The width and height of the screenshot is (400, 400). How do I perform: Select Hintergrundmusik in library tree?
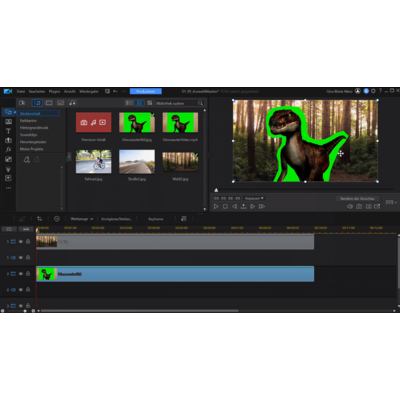pyautogui.click(x=34, y=128)
